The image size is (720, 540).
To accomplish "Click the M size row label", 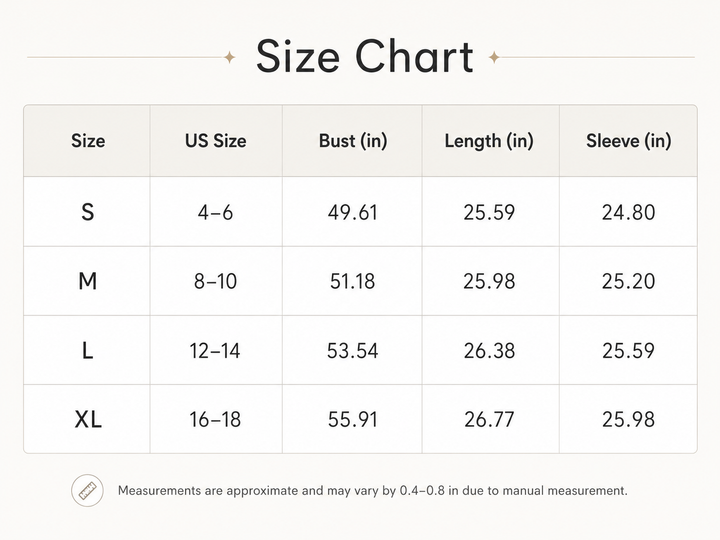I will [88, 281].
